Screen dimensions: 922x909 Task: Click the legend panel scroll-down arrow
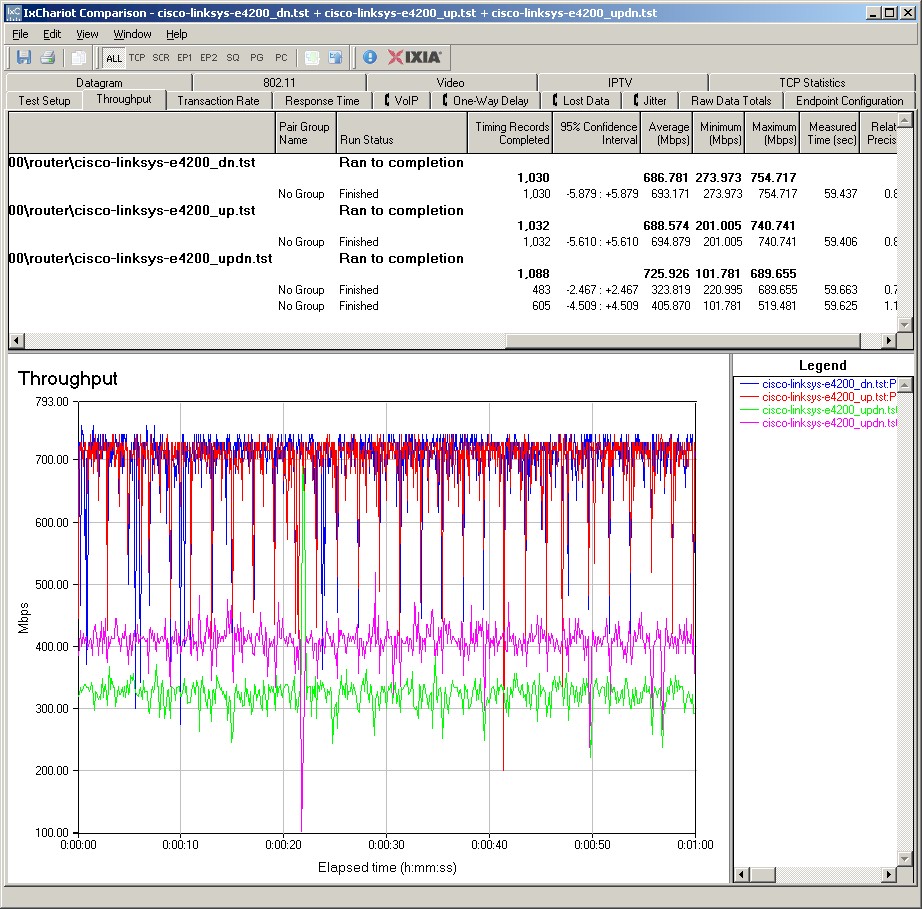point(905,859)
